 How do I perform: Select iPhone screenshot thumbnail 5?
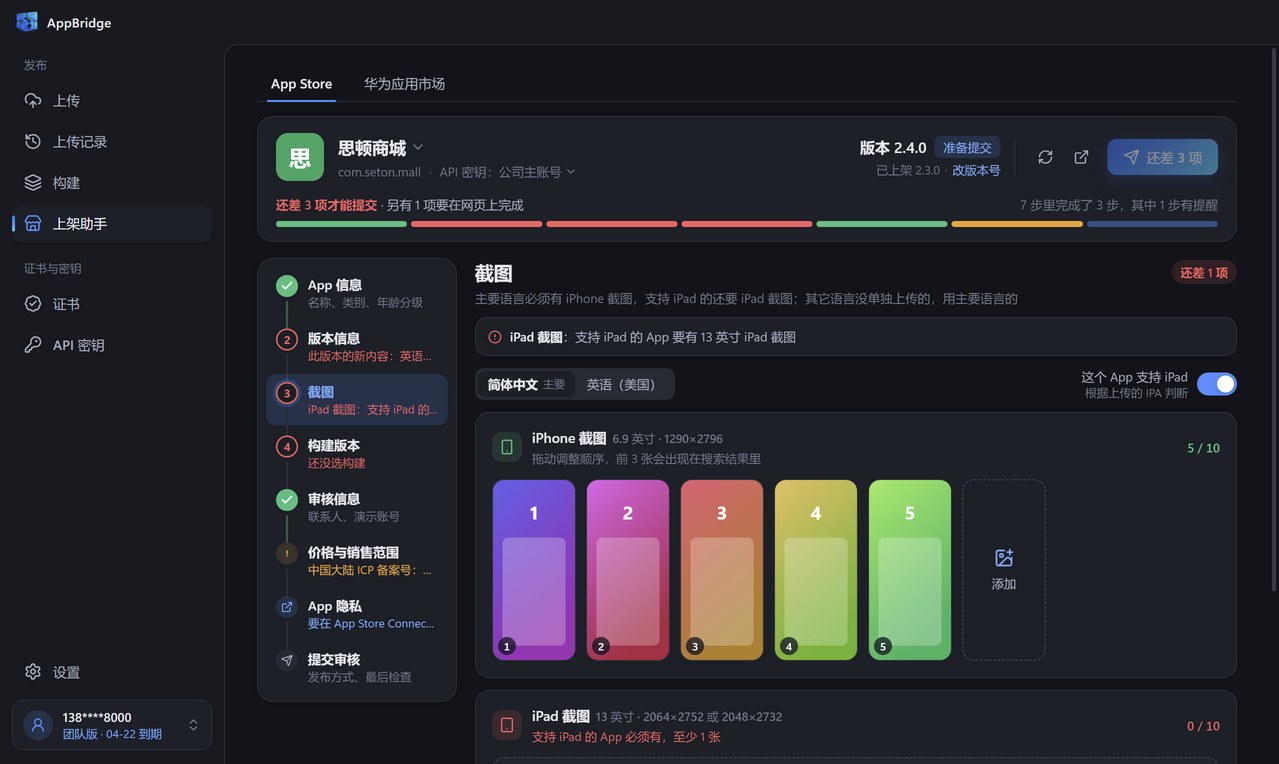(910, 570)
